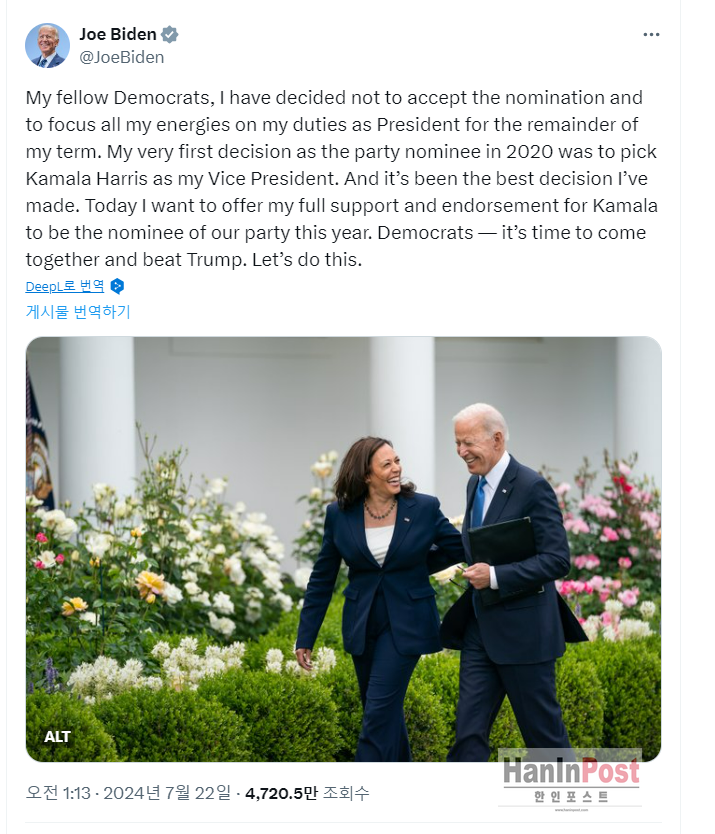Show the photo's ALT description badge
The image size is (715, 834).
point(58,736)
